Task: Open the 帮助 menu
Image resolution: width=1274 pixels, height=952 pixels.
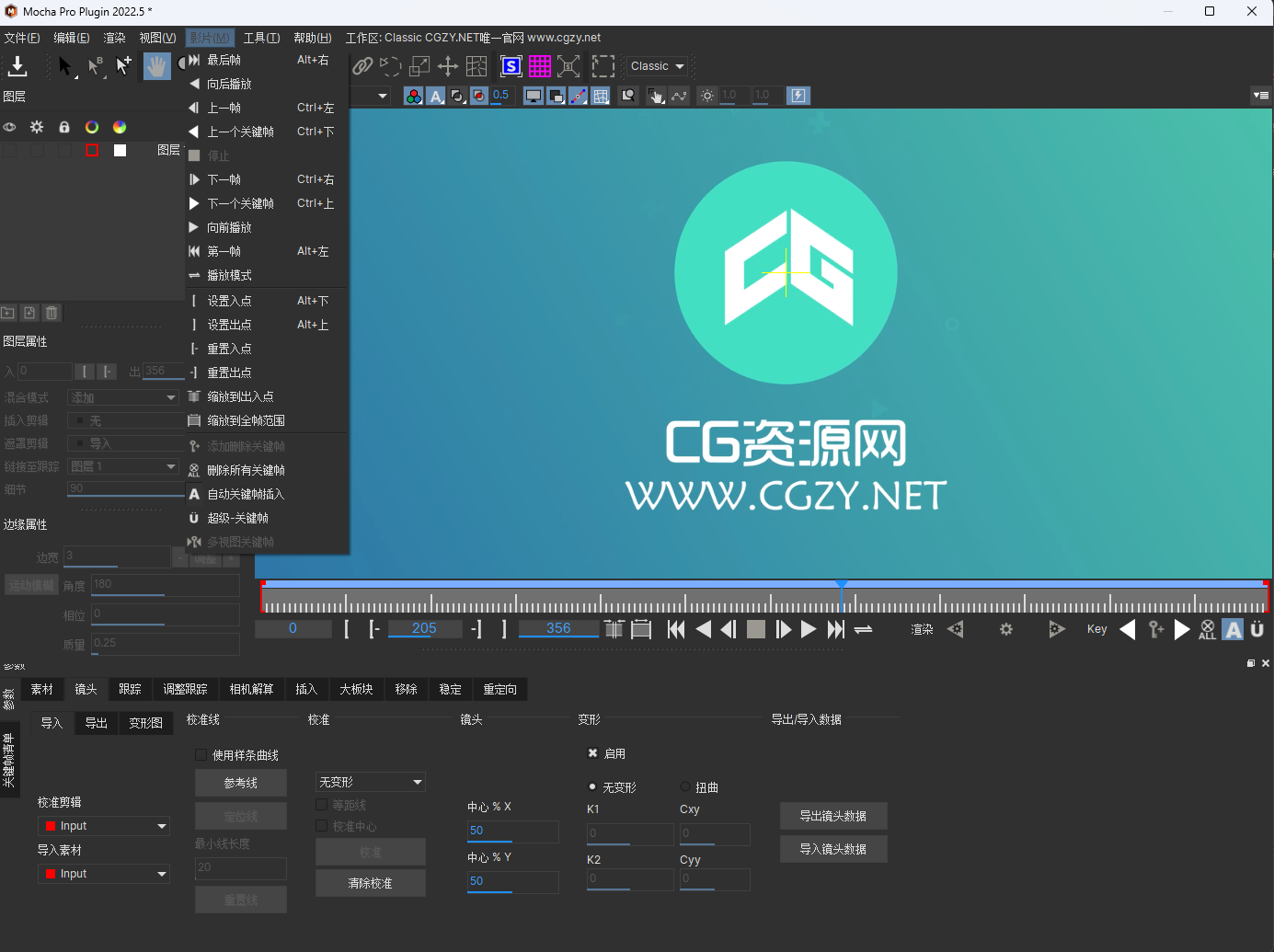Action: (x=313, y=38)
